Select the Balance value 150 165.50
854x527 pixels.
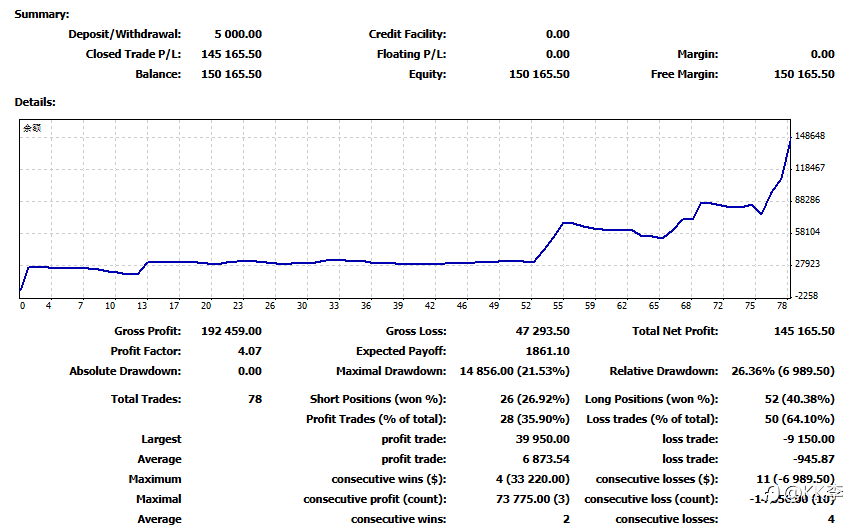point(231,74)
